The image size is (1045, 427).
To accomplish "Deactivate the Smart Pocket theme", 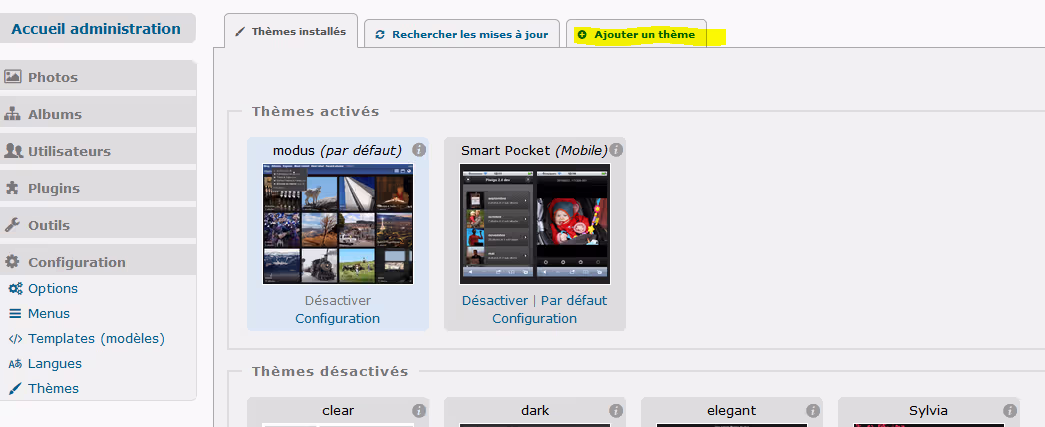I will (494, 300).
